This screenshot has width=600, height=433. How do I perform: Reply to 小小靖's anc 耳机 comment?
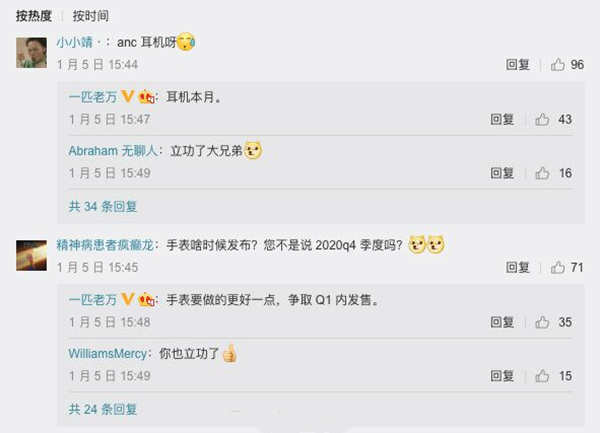tap(518, 65)
